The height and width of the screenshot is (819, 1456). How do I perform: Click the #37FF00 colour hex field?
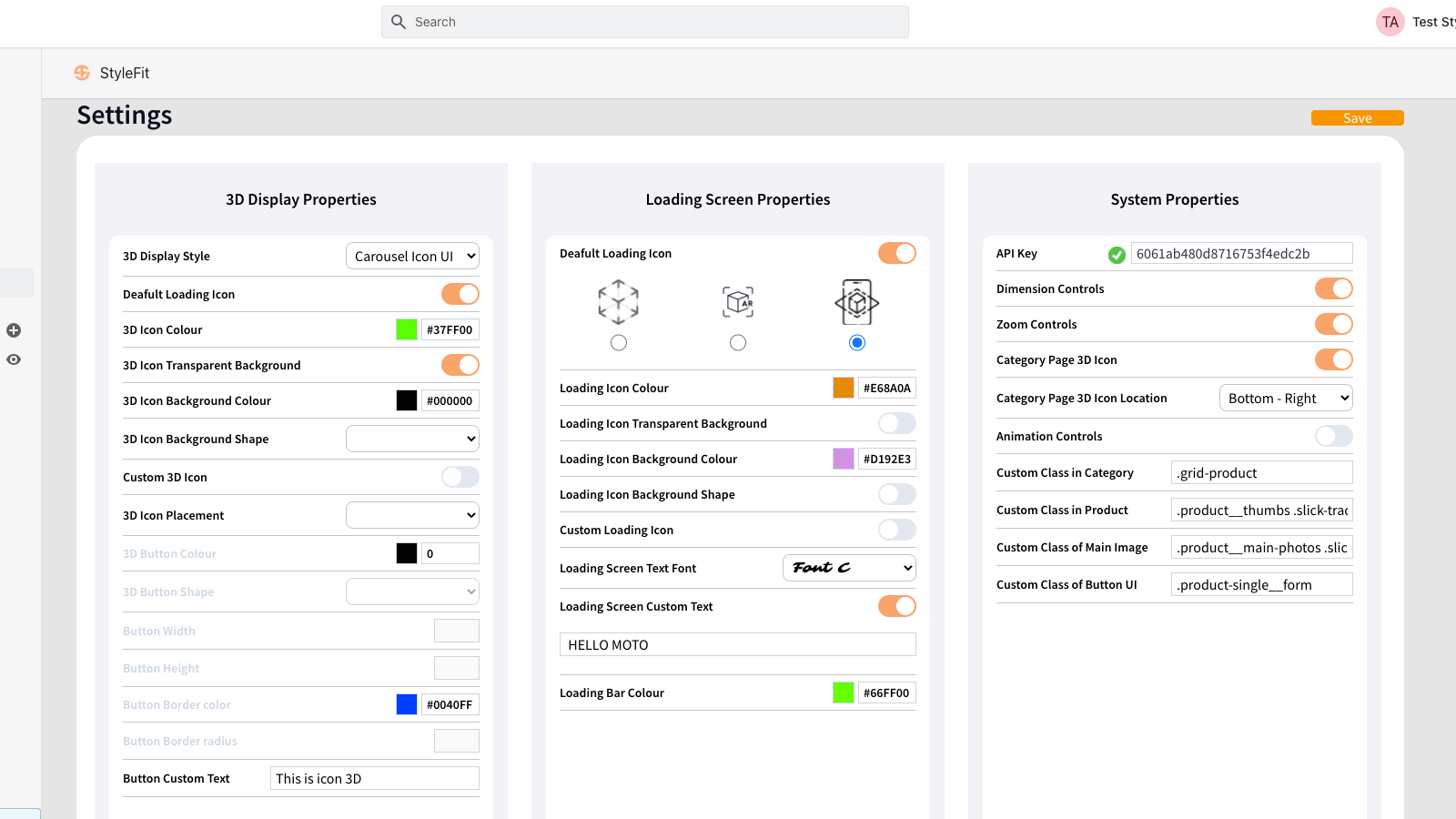point(450,329)
